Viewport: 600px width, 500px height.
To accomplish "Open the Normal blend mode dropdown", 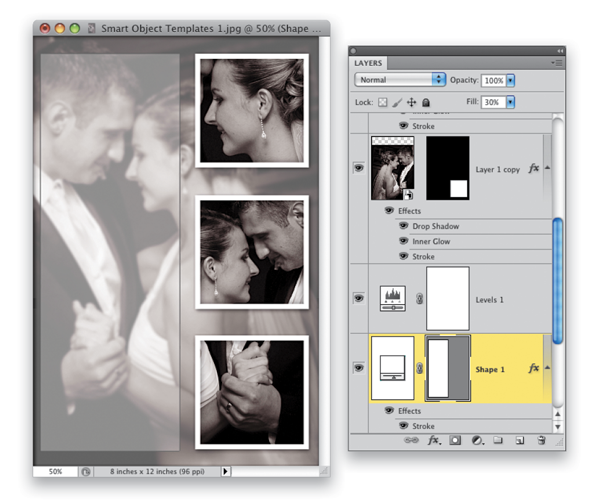I will pos(400,80).
